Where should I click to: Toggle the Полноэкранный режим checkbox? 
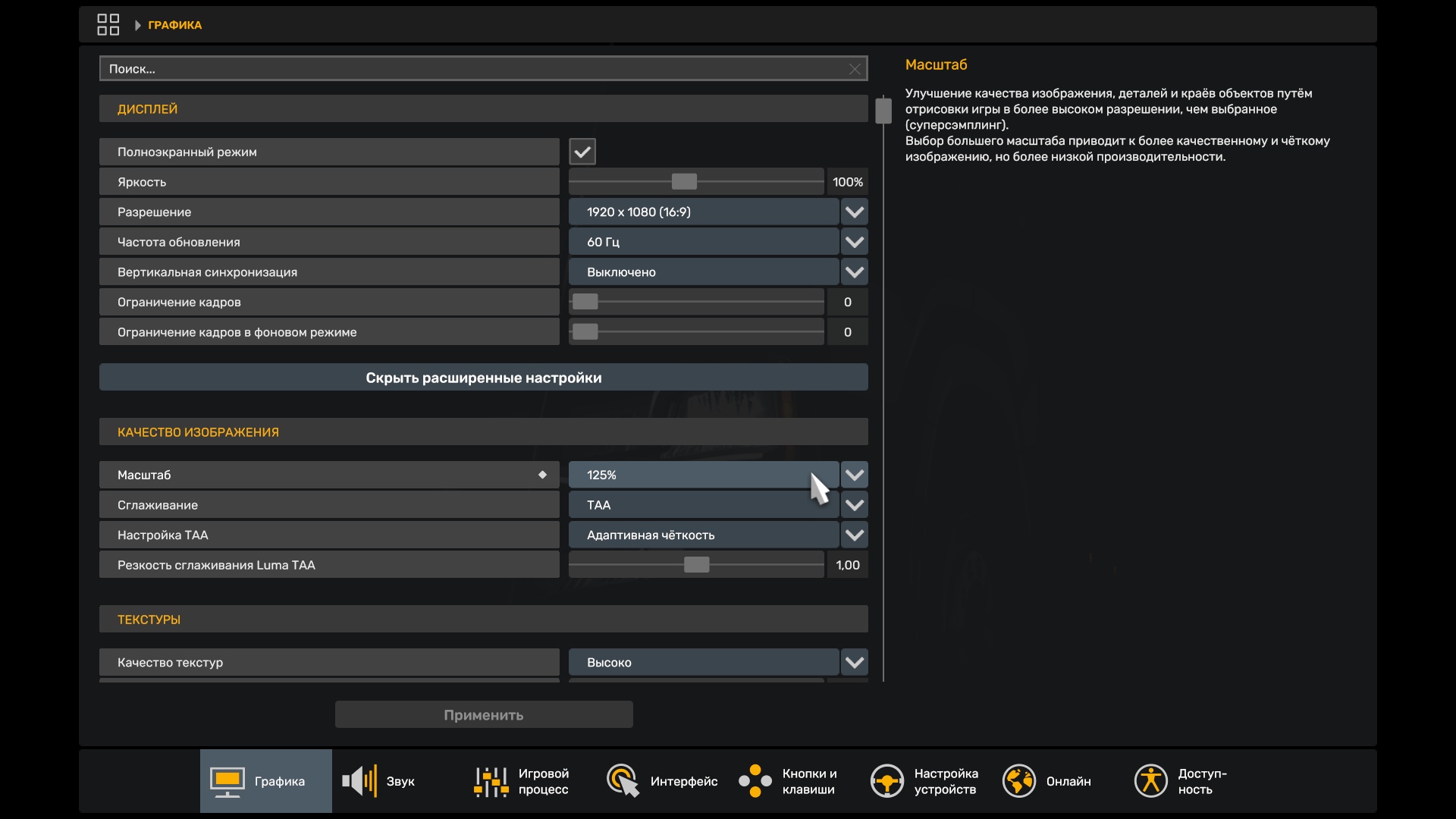[x=582, y=152]
